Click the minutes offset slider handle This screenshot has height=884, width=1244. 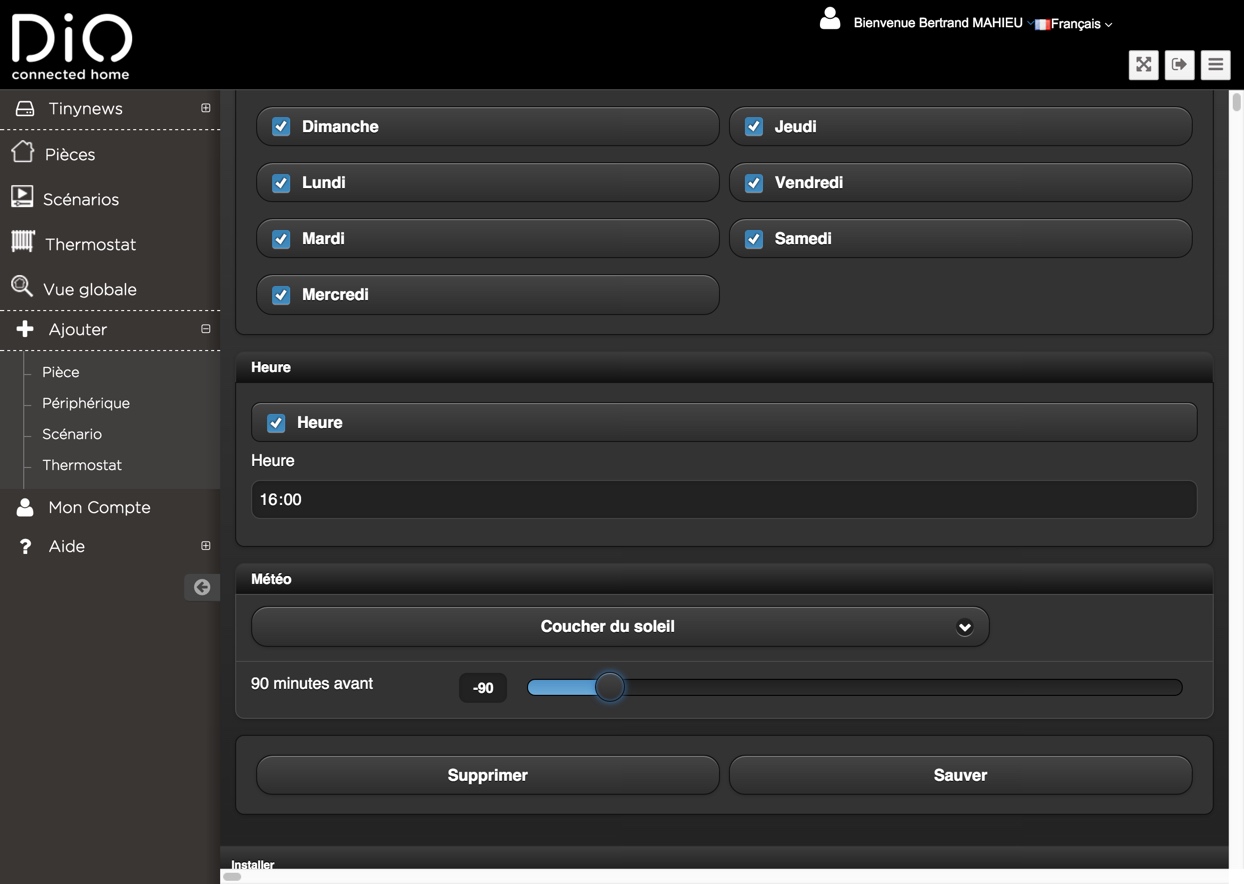pyautogui.click(x=609, y=687)
